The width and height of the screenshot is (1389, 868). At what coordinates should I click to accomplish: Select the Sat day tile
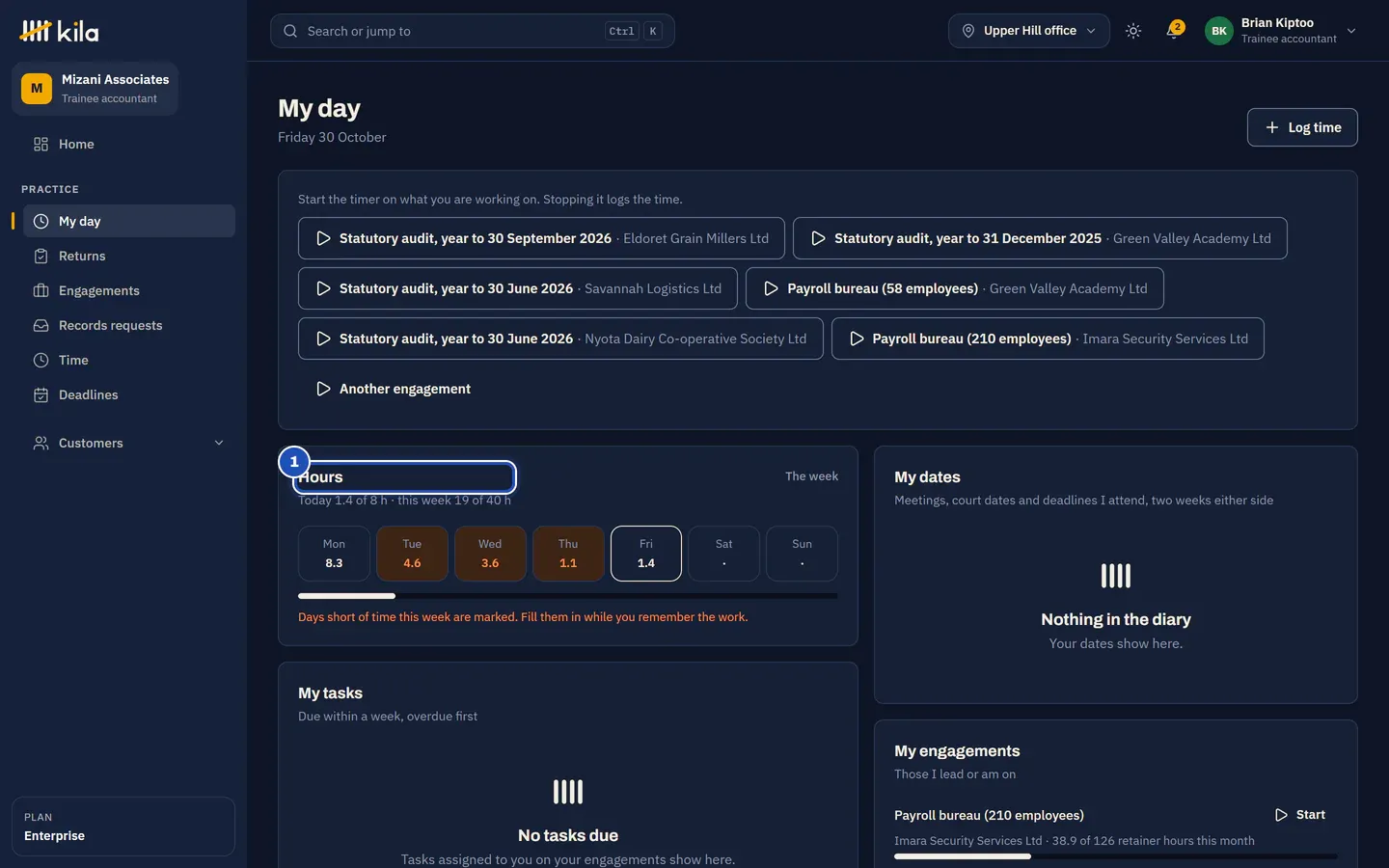(723, 554)
